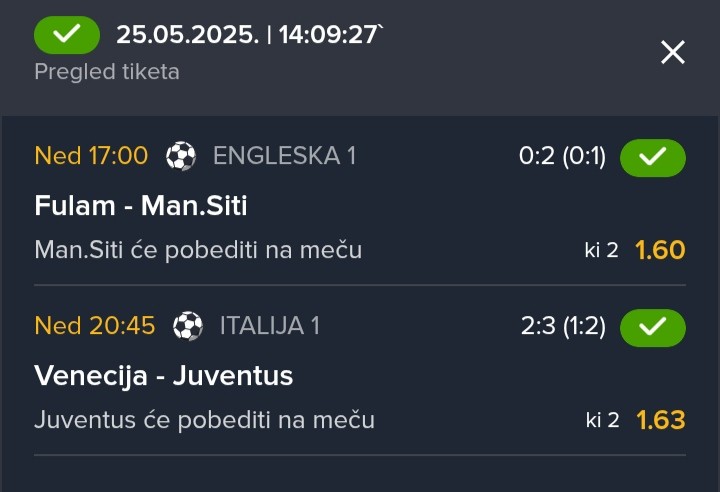Click the green checkmark for Venecija - Juventus
Screen dimensions: 720x492
652,328
